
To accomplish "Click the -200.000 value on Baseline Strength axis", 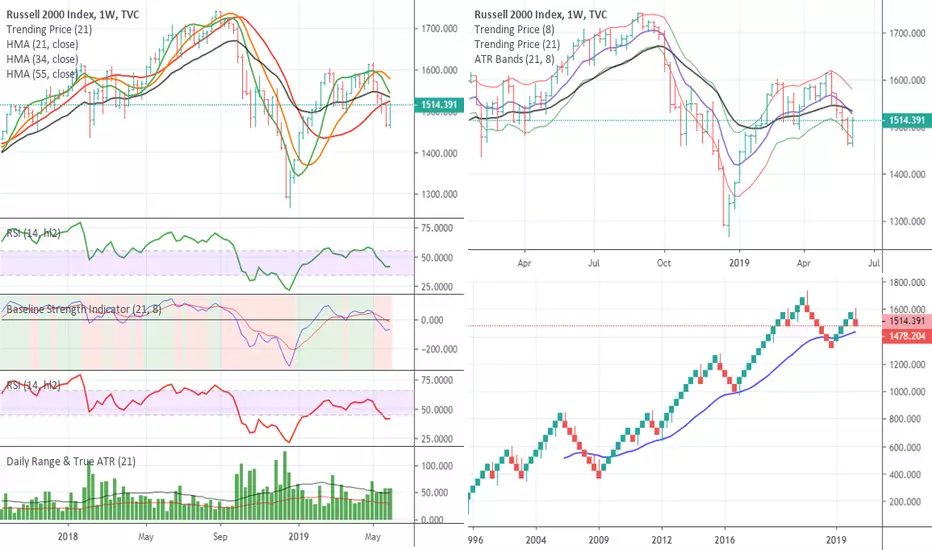I will point(440,349).
